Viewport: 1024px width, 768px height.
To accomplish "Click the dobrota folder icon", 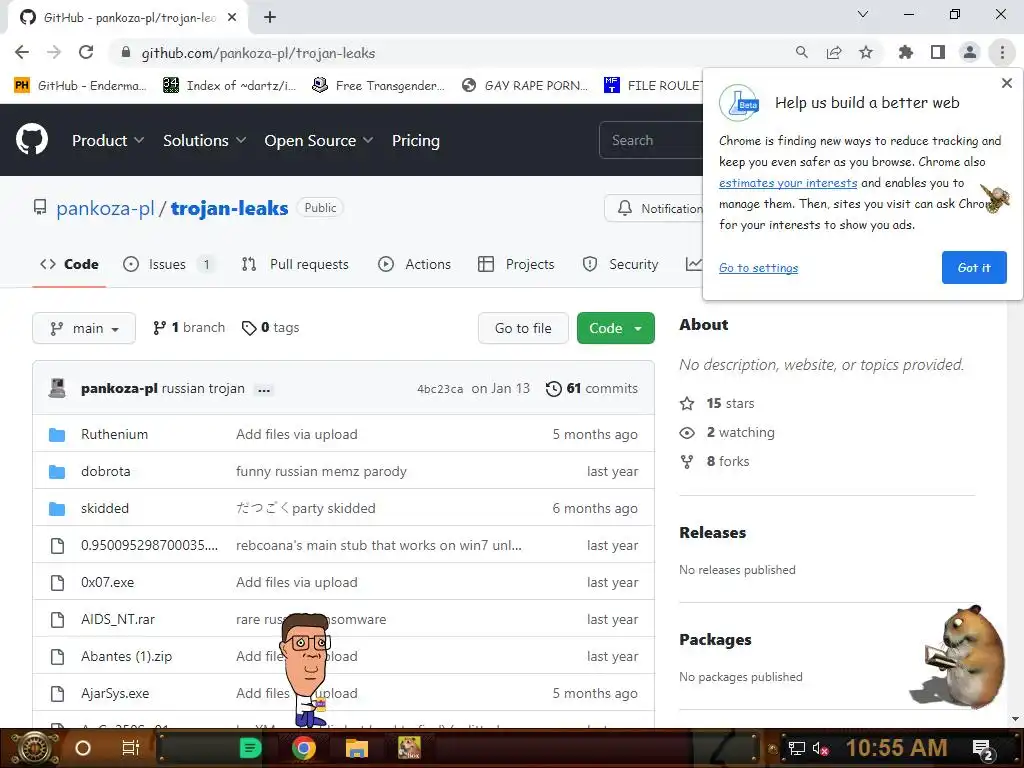I will [x=57, y=472].
